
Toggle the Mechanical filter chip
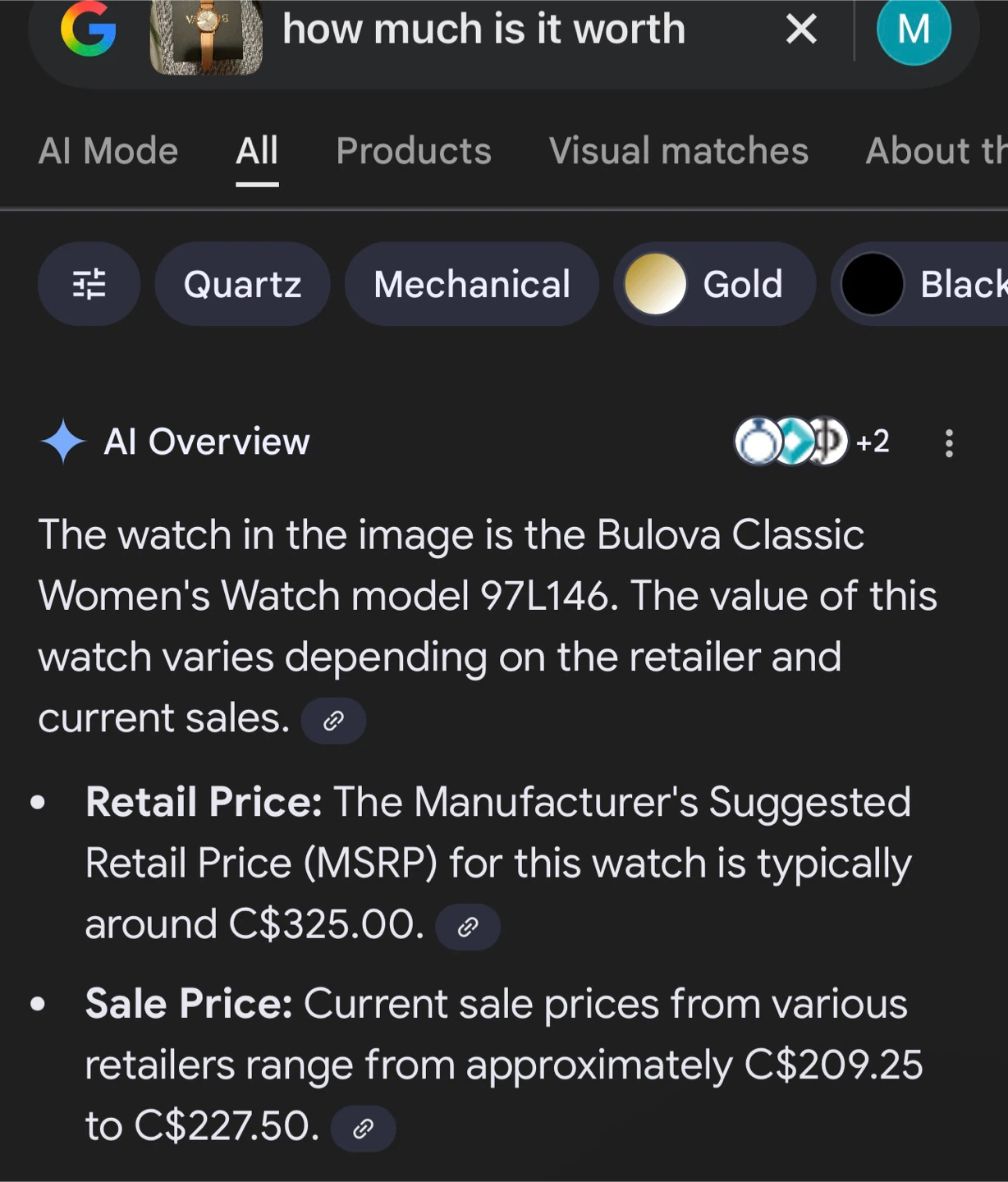click(472, 284)
